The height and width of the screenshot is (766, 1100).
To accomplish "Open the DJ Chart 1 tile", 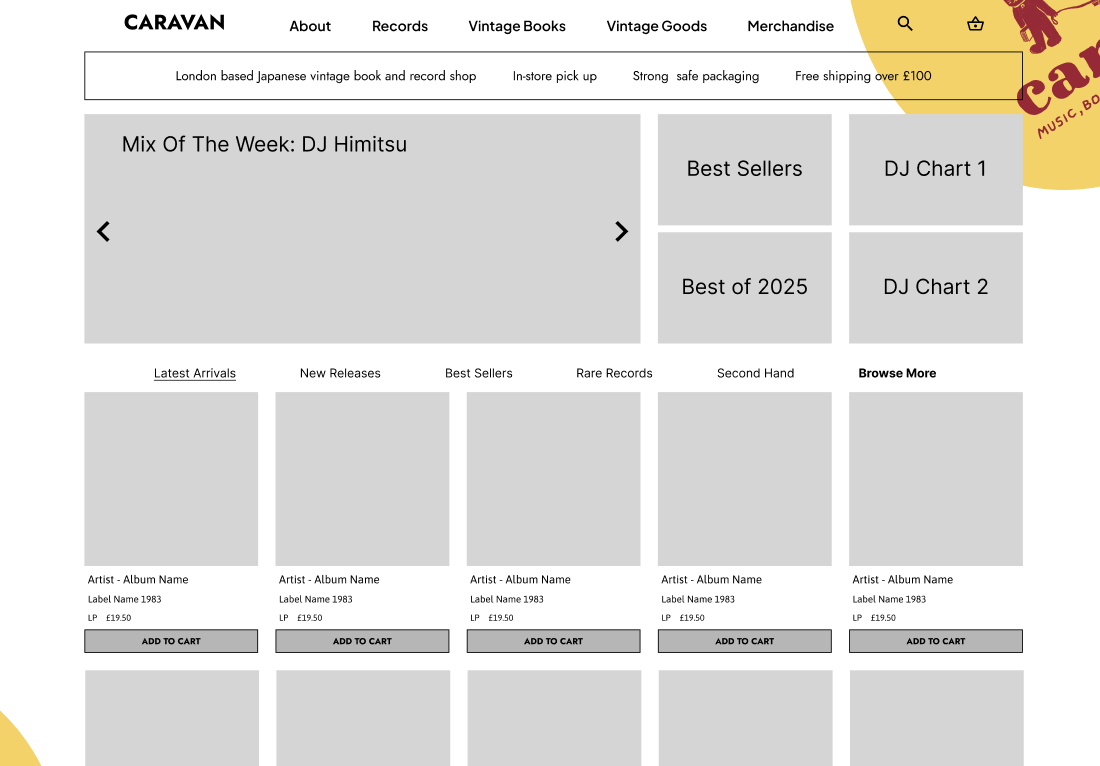I will coord(936,170).
